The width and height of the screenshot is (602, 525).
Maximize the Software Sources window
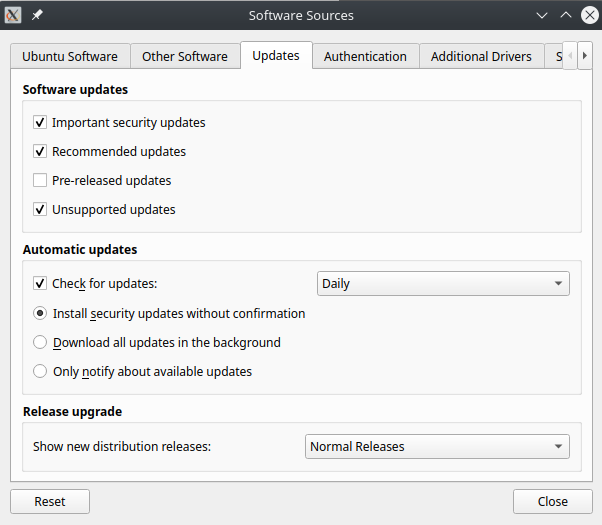[x=565, y=15]
